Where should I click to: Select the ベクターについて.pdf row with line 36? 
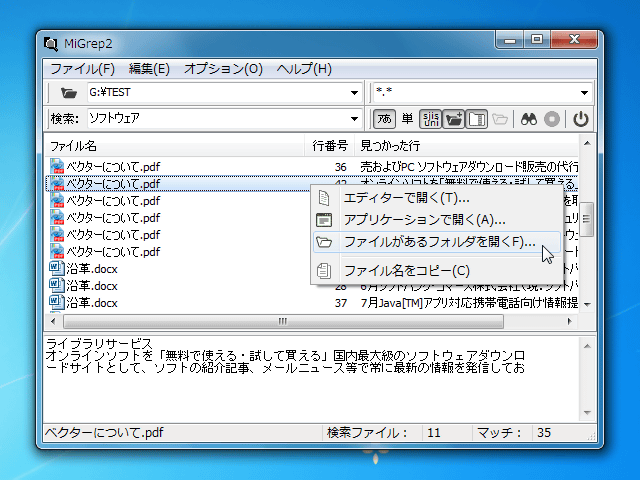(312, 167)
